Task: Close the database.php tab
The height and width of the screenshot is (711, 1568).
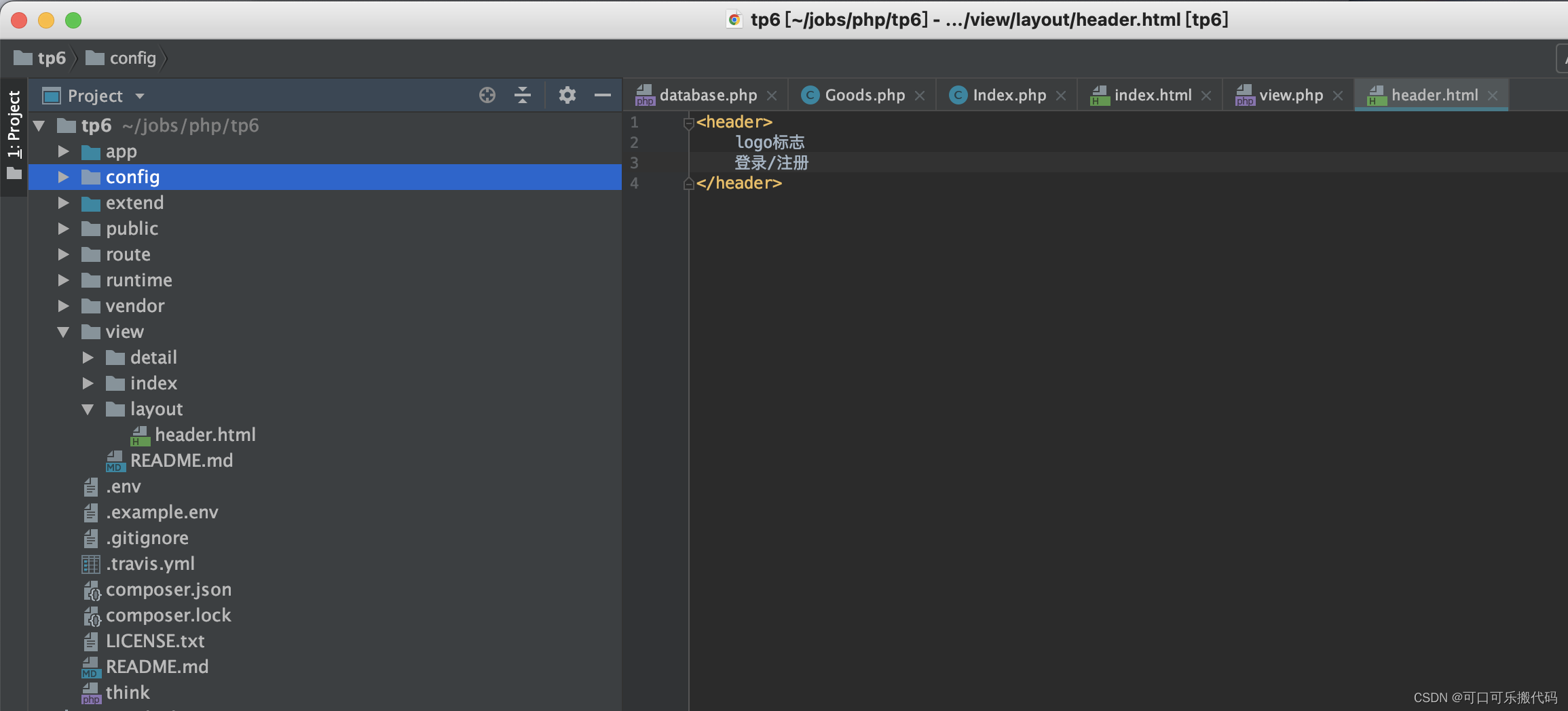Action: click(x=772, y=96)
